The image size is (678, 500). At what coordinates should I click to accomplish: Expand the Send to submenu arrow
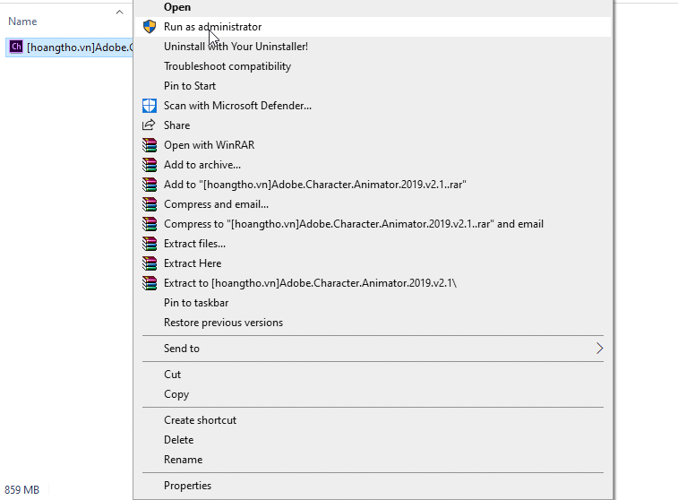599,348
